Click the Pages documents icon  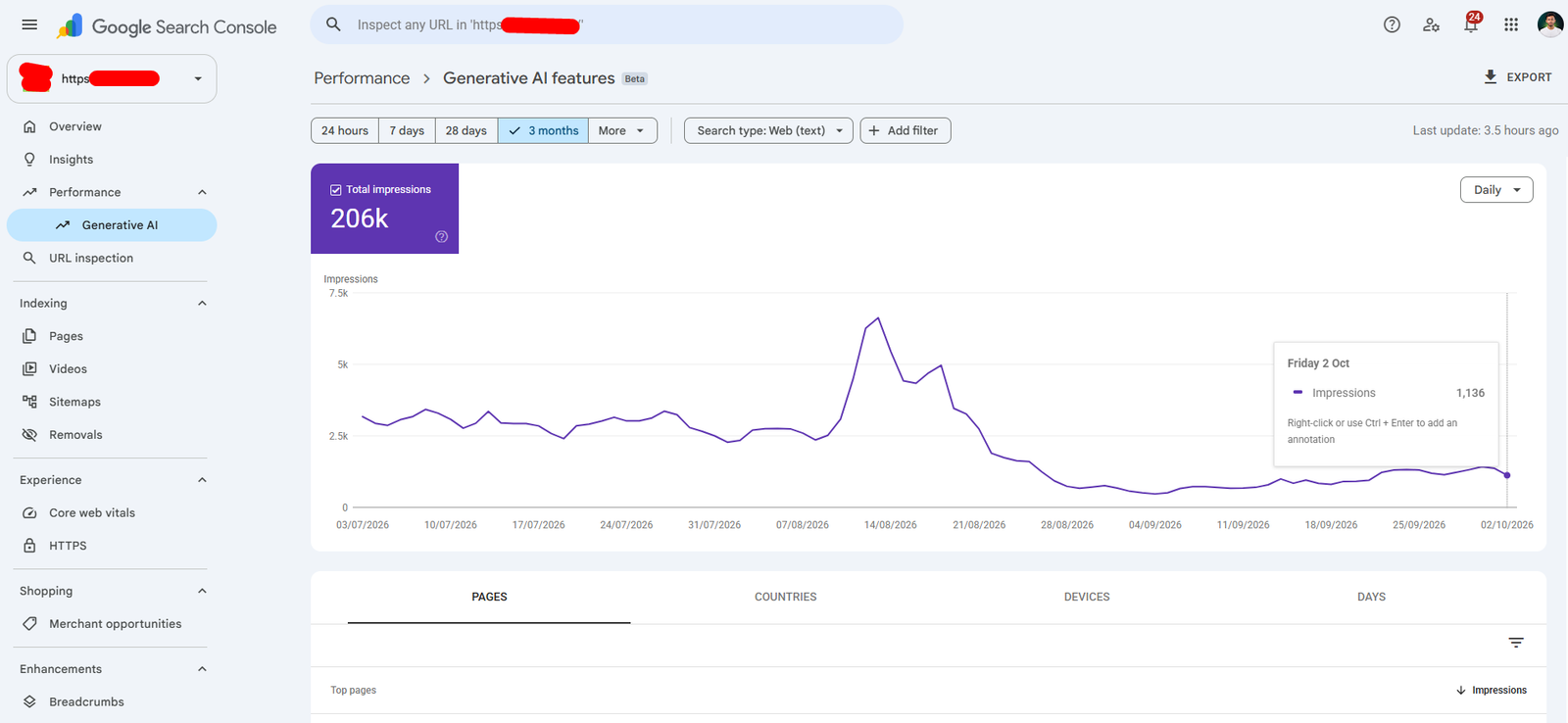coord(29,336)
